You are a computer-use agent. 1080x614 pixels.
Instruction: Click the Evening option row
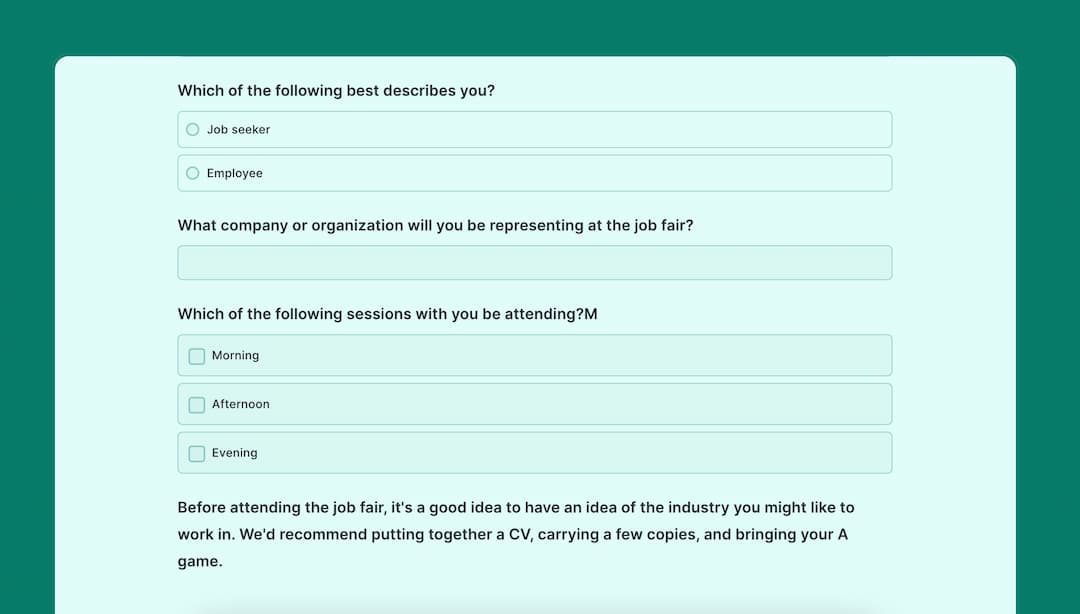click(x=535, y=453)
